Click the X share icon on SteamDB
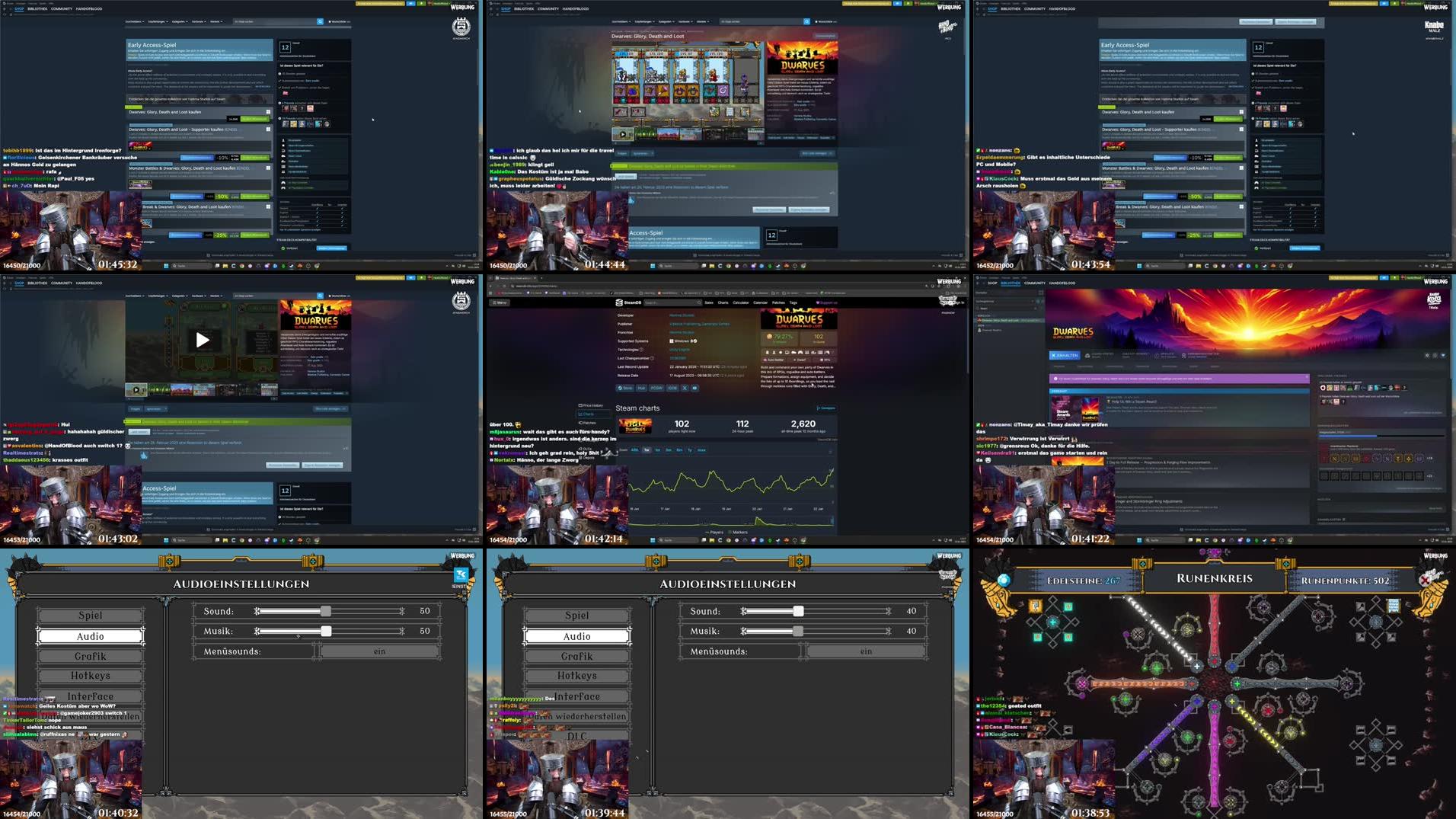 685,389
